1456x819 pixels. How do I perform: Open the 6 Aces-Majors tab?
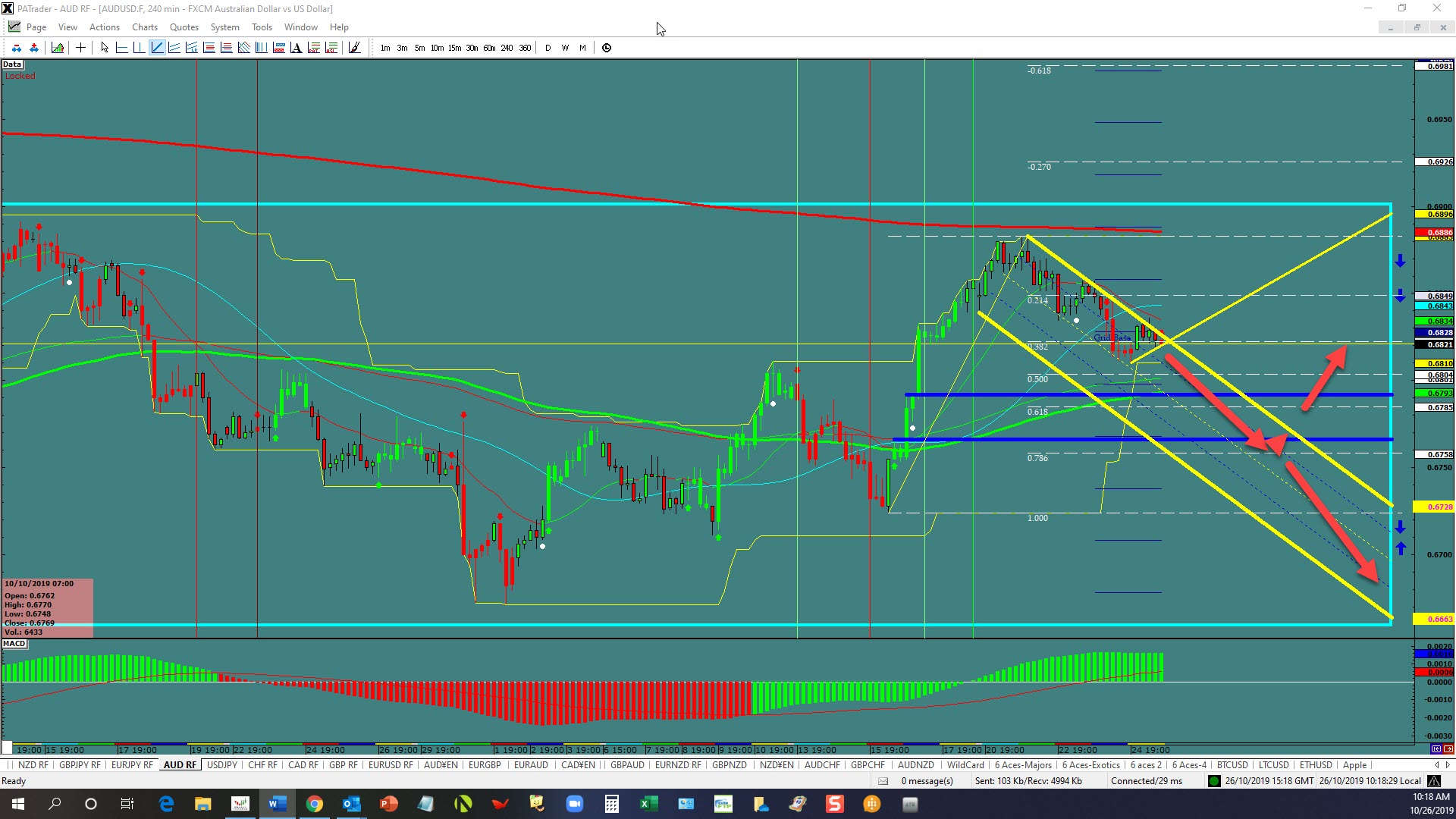click(x=1023, y=765)
